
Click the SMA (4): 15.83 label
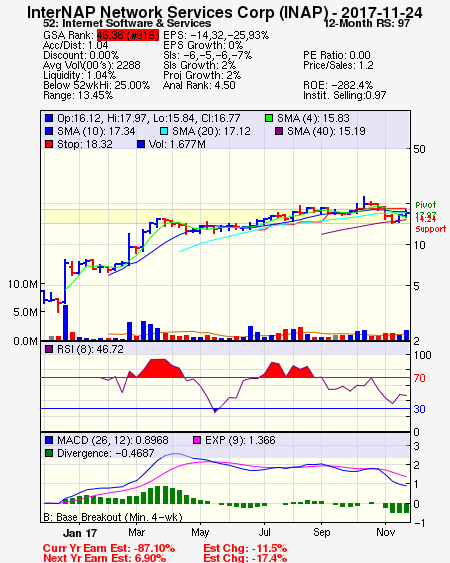point(313,118)
